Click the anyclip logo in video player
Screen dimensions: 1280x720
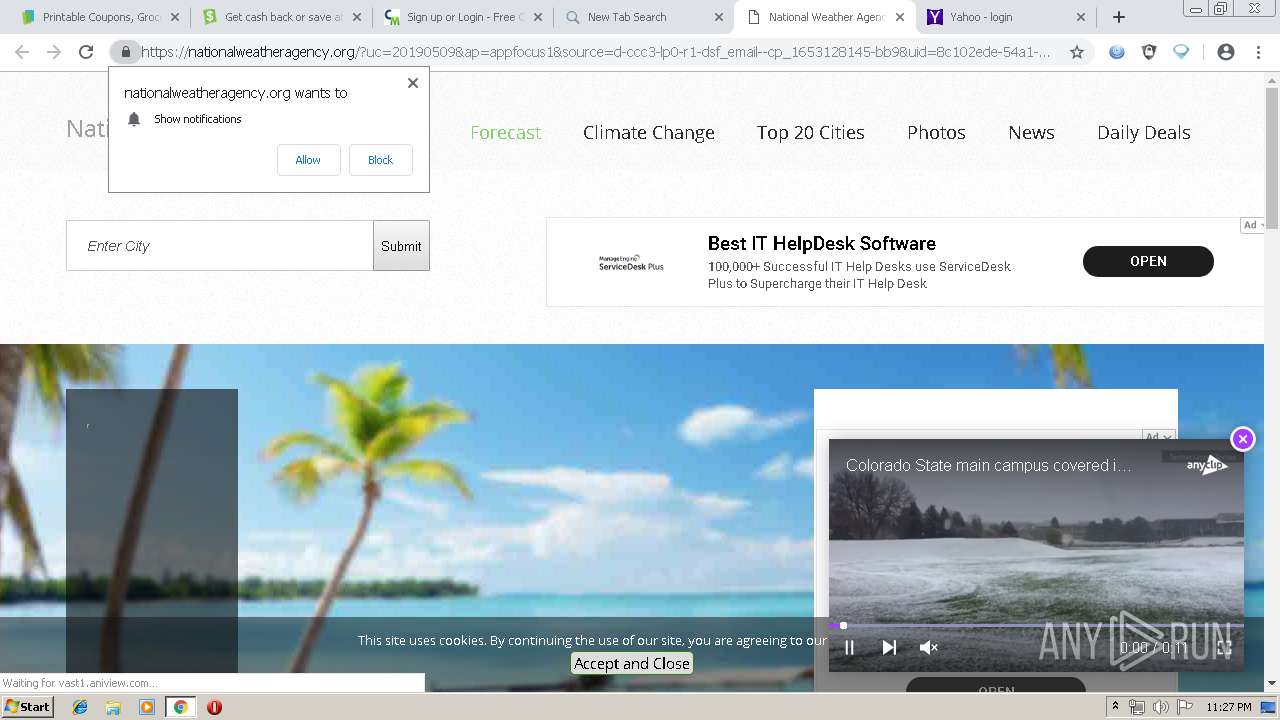pos(1207,465)
